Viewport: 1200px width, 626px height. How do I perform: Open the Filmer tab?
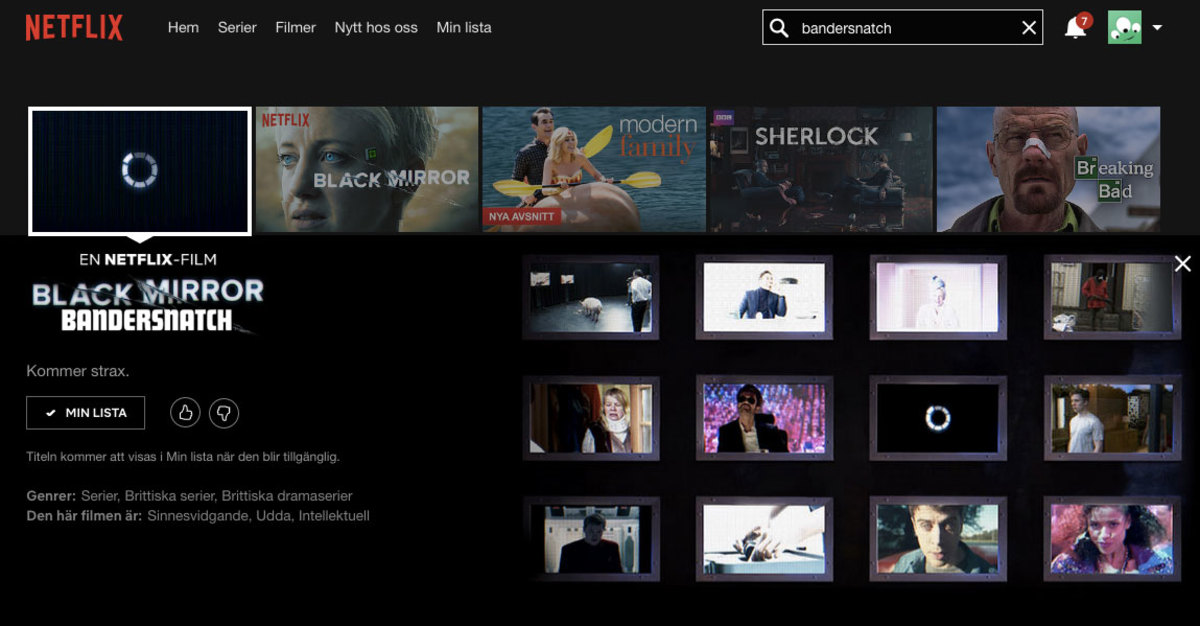click(295, 28)
